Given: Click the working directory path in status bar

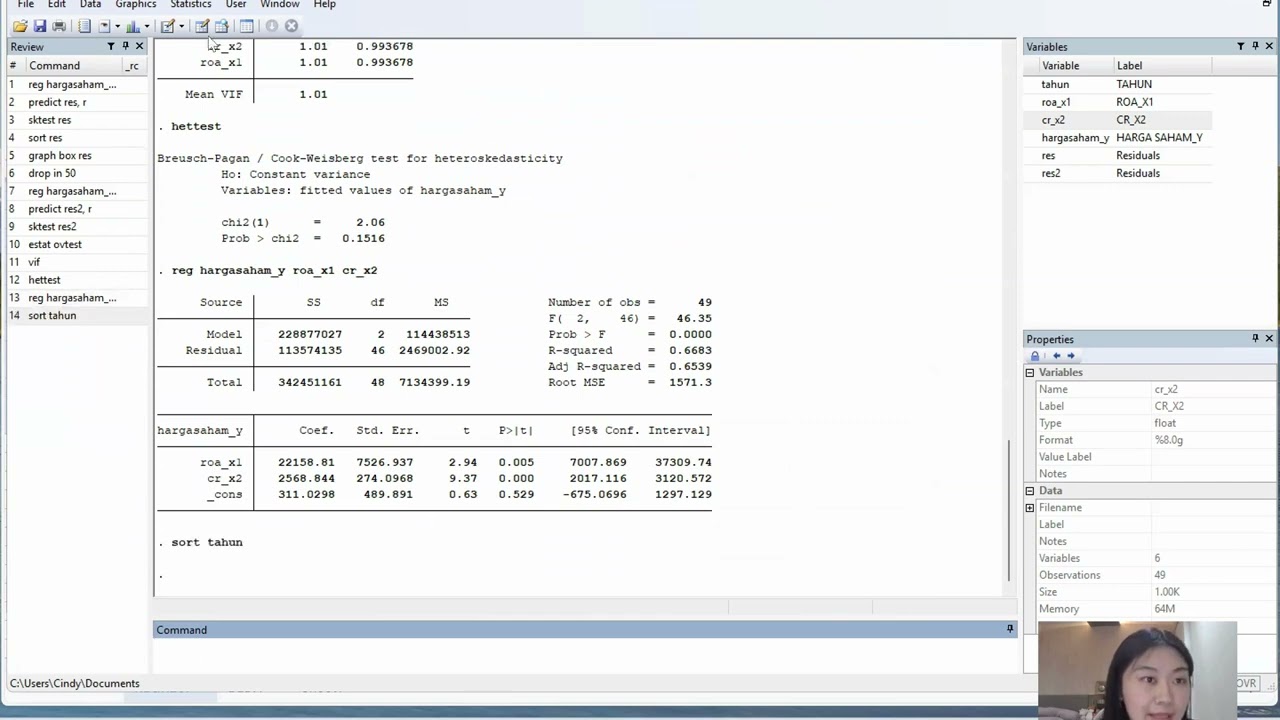Looking at the screenshot, I should (x=75, y=683).
